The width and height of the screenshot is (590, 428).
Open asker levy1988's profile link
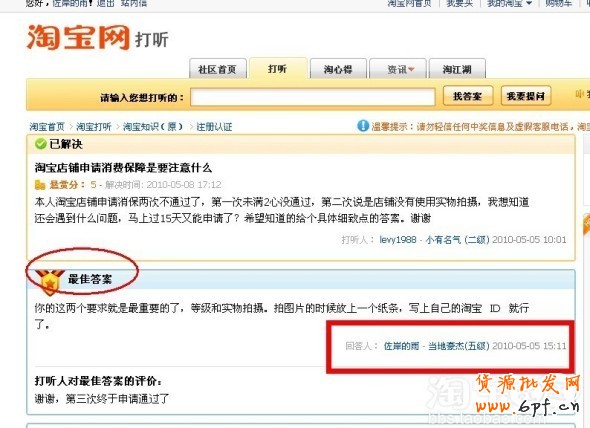(398, 240)
